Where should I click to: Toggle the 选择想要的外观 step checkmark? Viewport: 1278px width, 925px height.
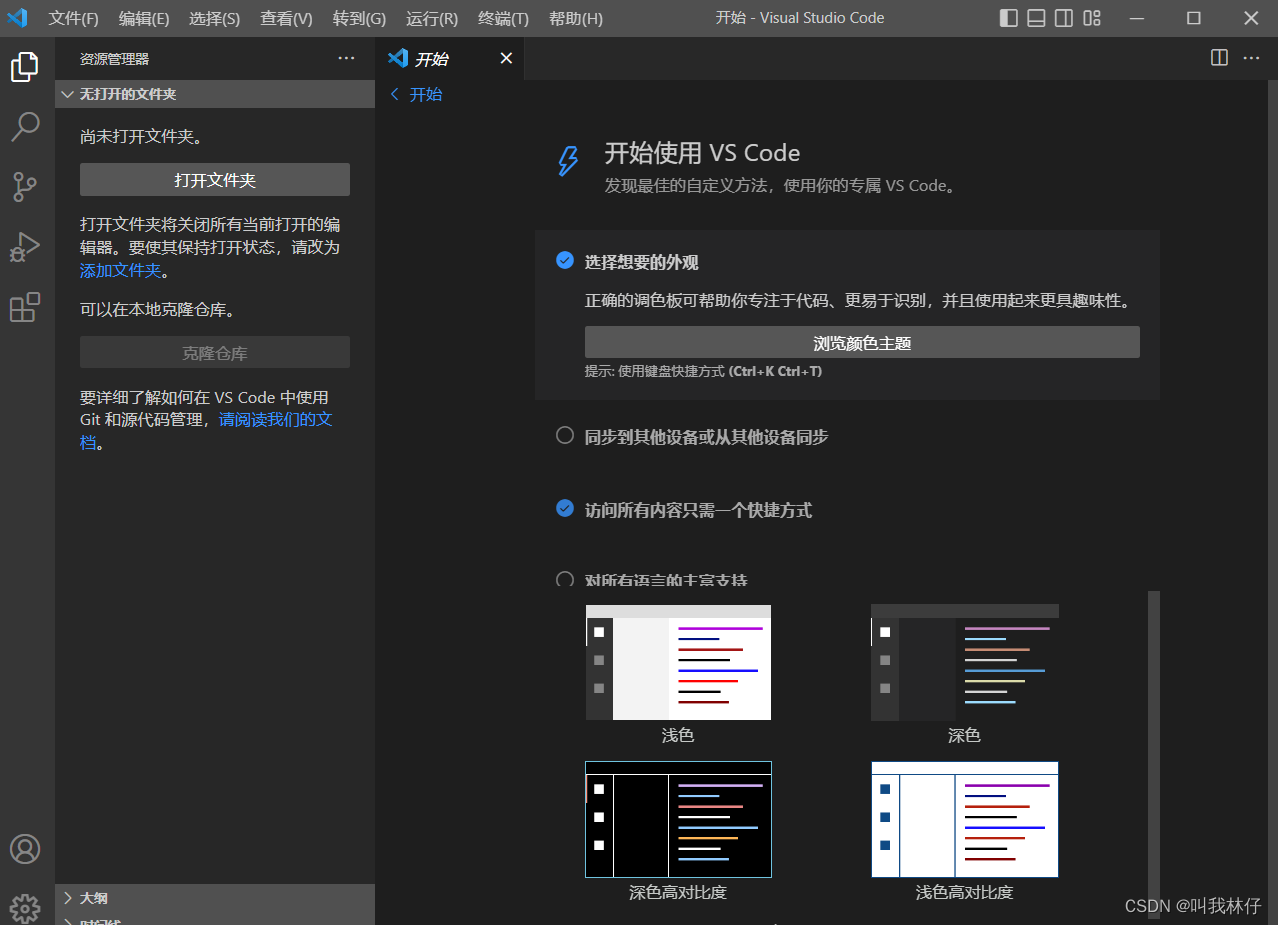pos(565,261)
